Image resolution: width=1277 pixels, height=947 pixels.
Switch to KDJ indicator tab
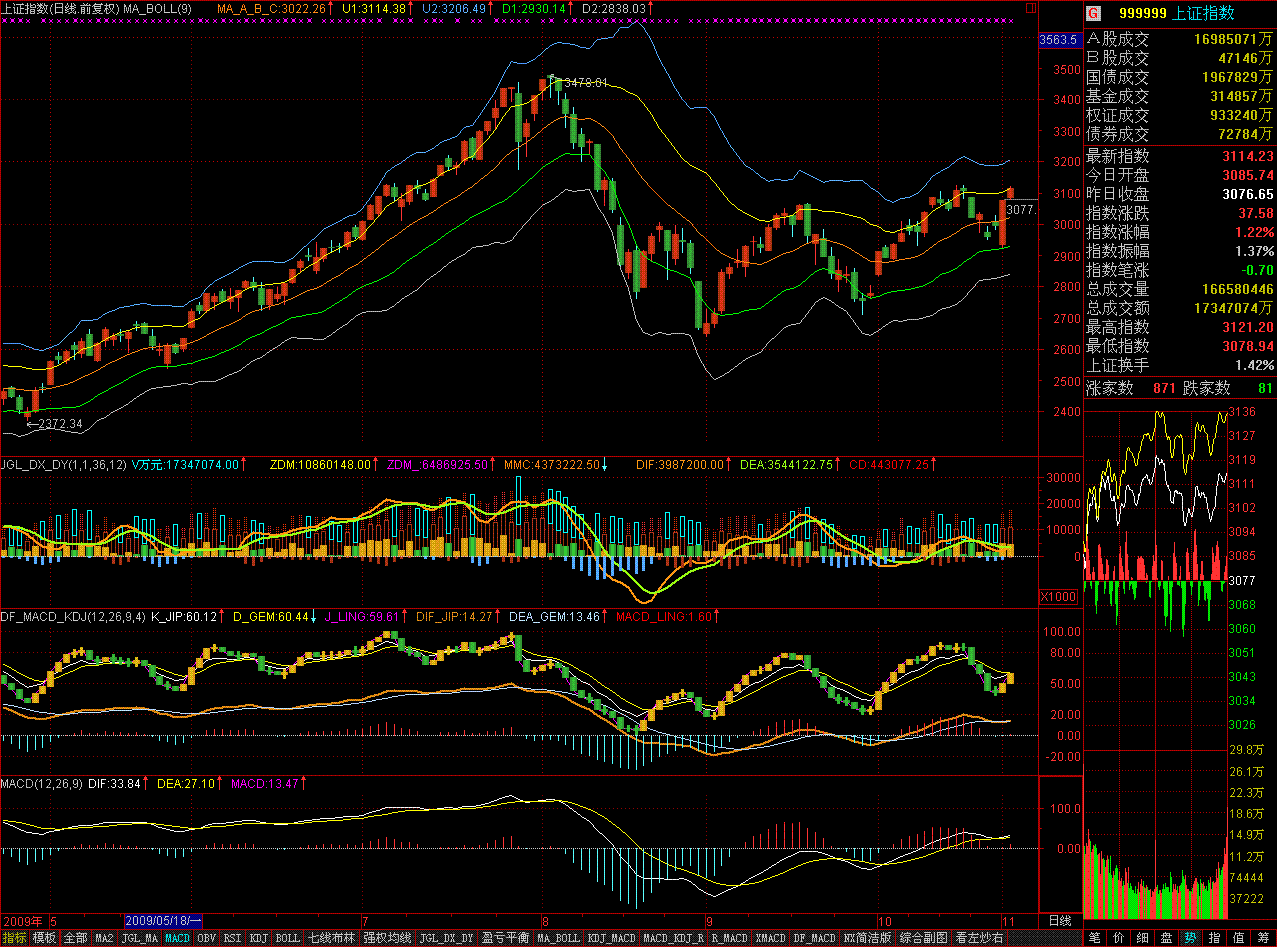258,938
